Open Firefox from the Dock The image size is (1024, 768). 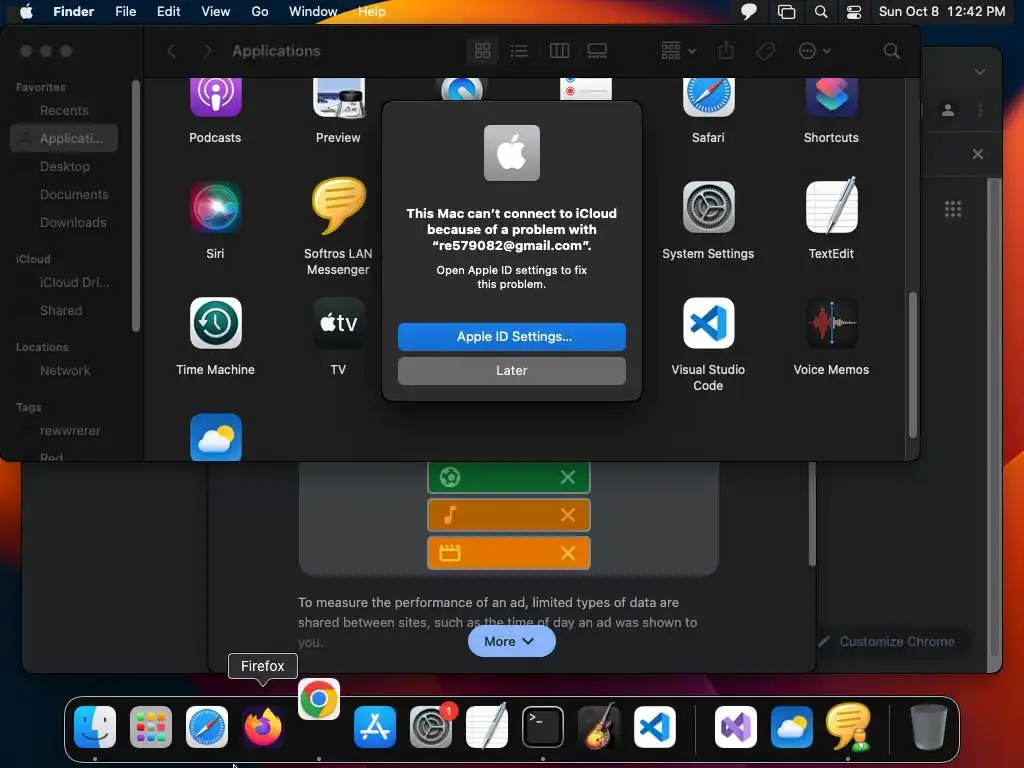pyautogui.click(x=263, y=727)
